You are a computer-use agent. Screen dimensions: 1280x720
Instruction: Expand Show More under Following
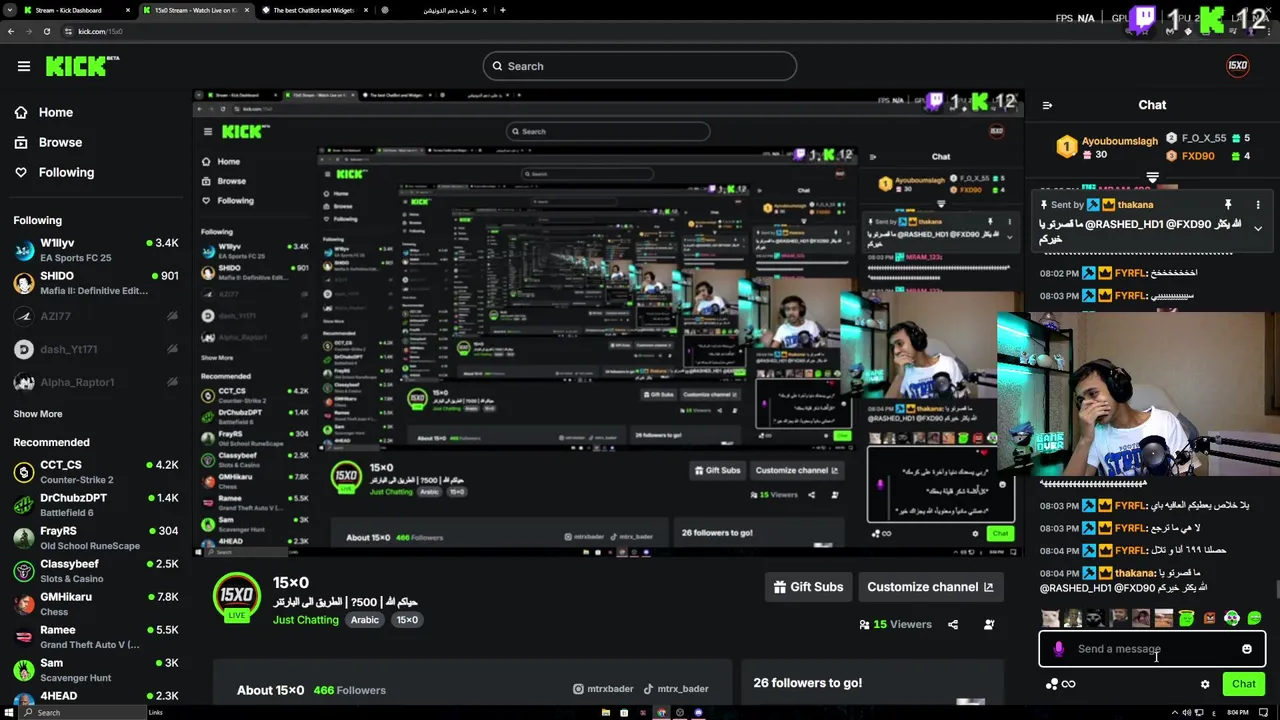pos(38,414)
